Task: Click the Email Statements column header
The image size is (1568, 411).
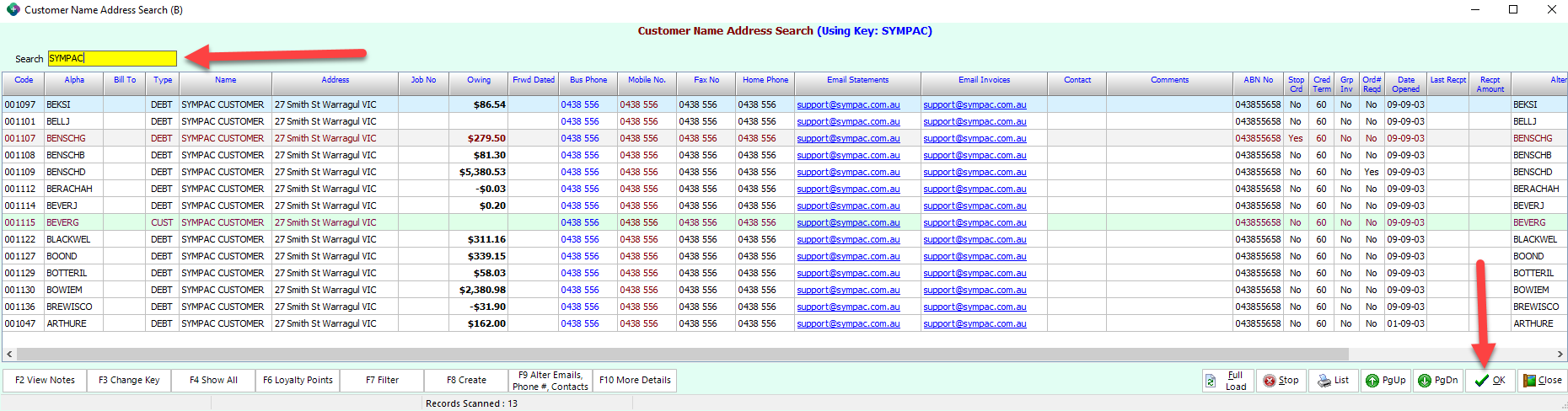Action: point(858,83)
